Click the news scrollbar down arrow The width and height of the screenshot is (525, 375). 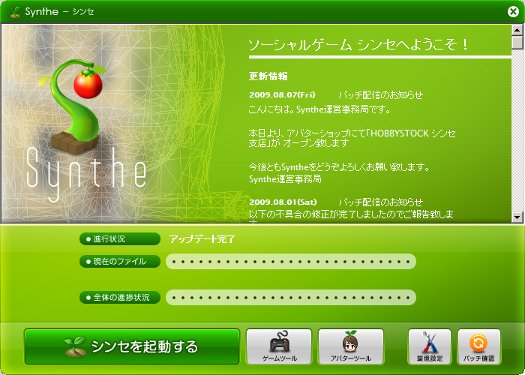(x=517, y=217)
